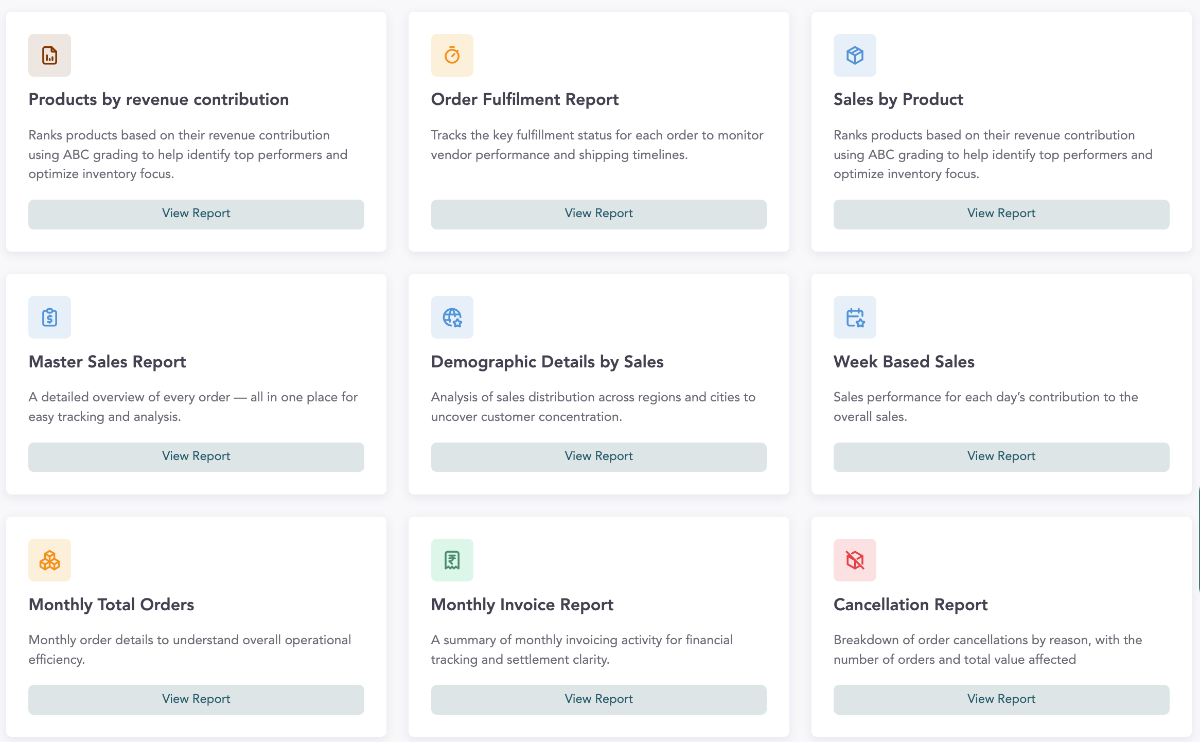Click the Master Sales Report clipboard icon
Viewport: 1200px width, 742px height.
(49, 317)
